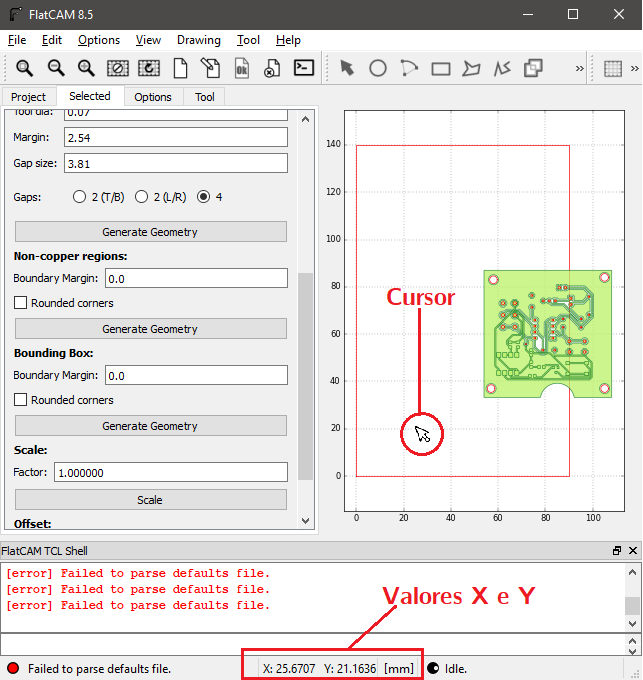Click the Edit Geometry icon

pos(211,68)
